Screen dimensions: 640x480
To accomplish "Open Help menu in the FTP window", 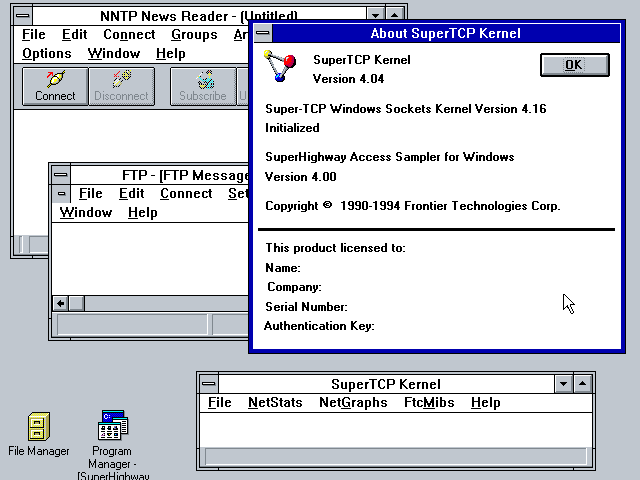I will [142, 213].
